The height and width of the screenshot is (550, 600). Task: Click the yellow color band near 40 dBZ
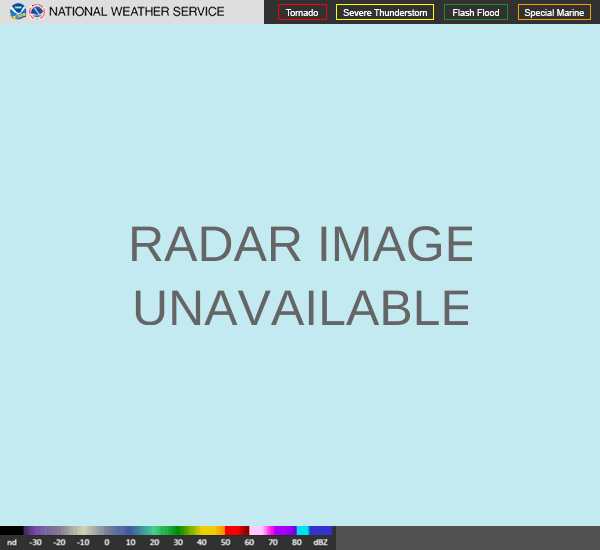[208, 530]
